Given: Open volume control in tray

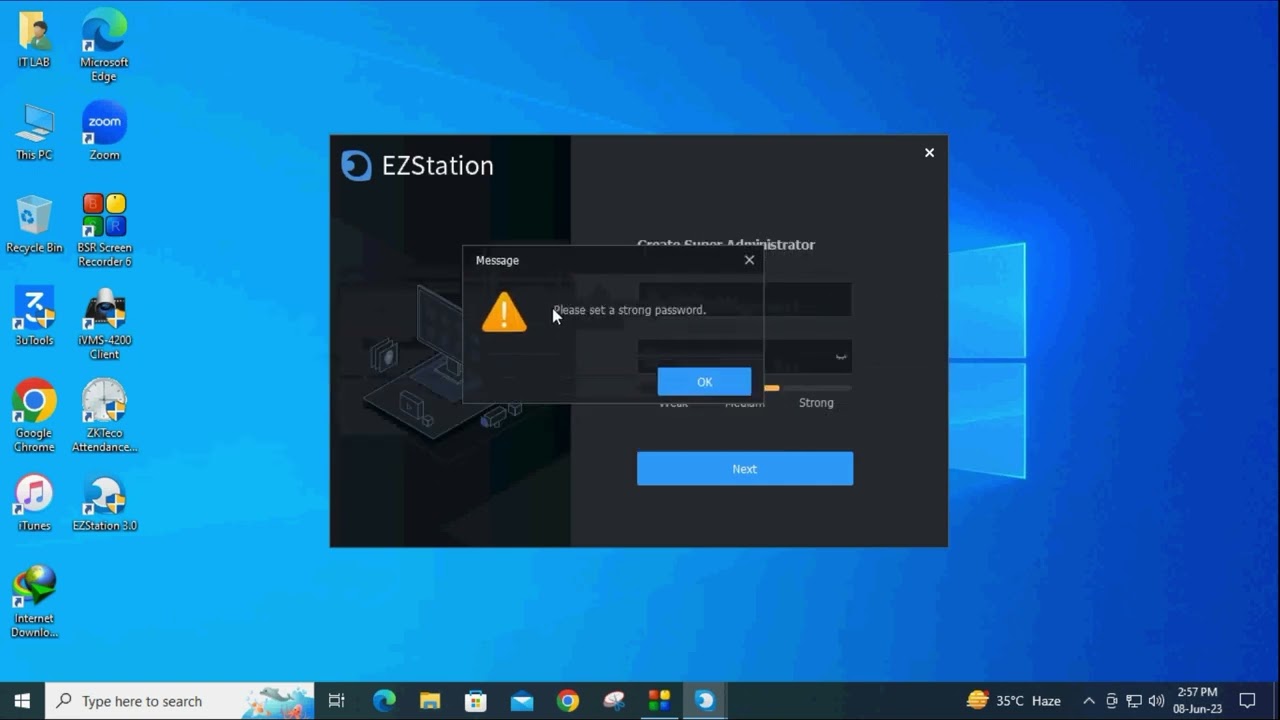Looking at the screenshot, I should point(1157,701).
